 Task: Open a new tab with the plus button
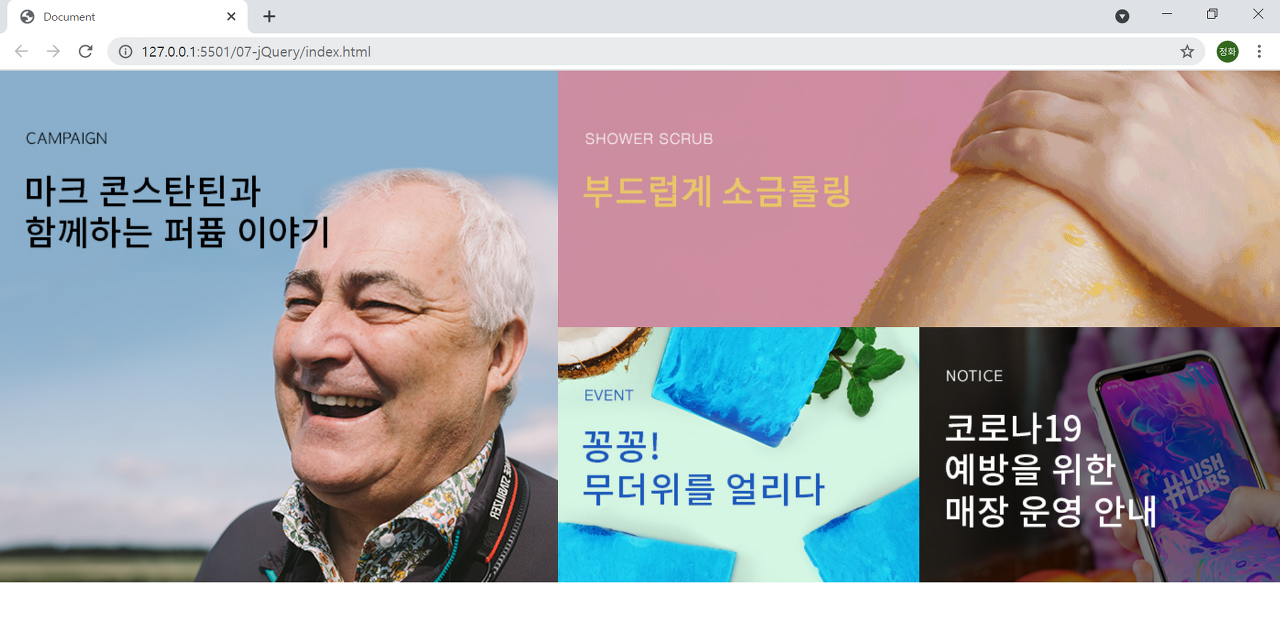point(269,16)
